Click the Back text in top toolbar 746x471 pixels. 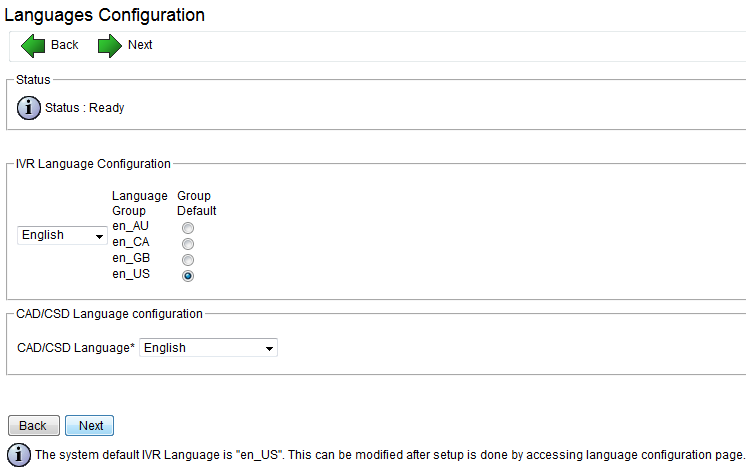(x=65, y=45)
